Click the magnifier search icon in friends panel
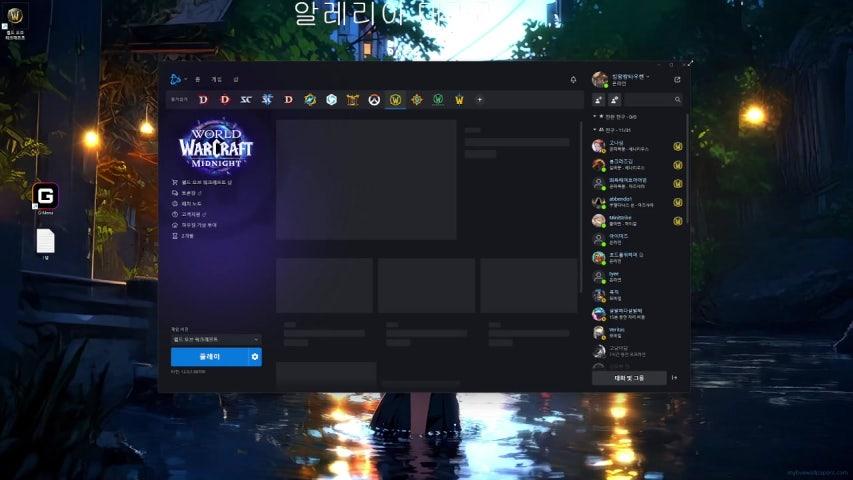This screenshot has height=480, width=853. tap(677, 100)
